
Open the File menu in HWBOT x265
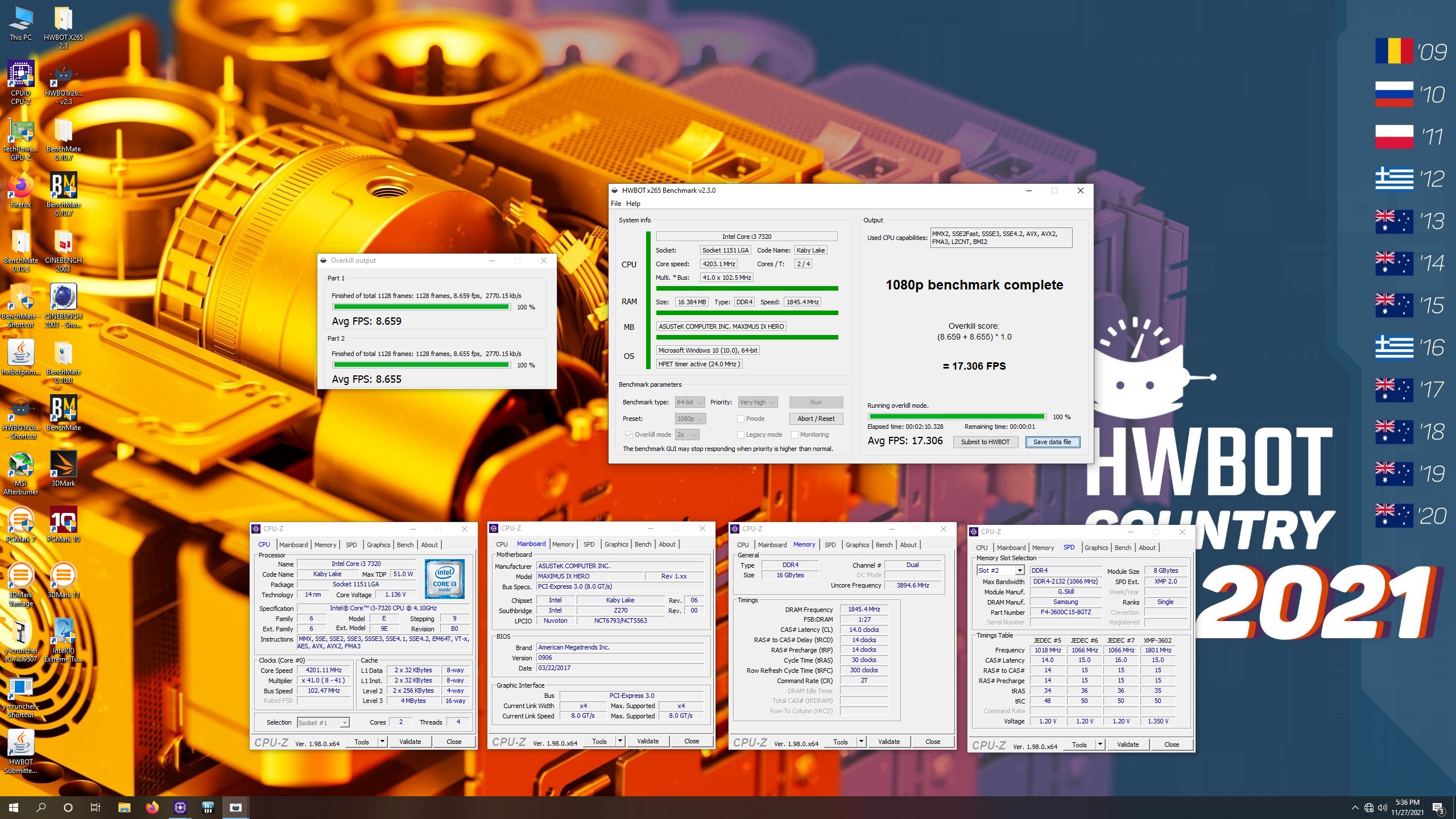tap(616, 204)
